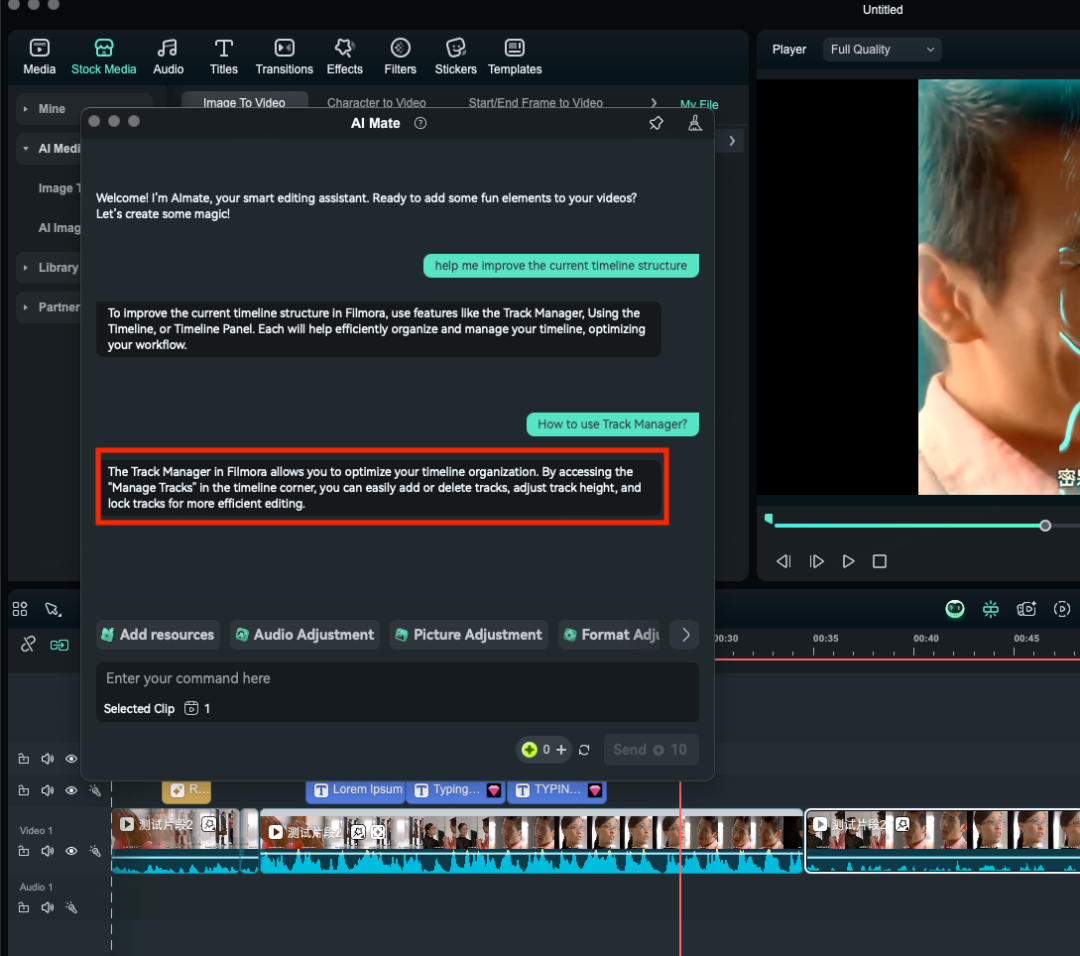Click the Video 1 track magic-wand icon
Screen dimensions: 1080x956
click(95, 851)
